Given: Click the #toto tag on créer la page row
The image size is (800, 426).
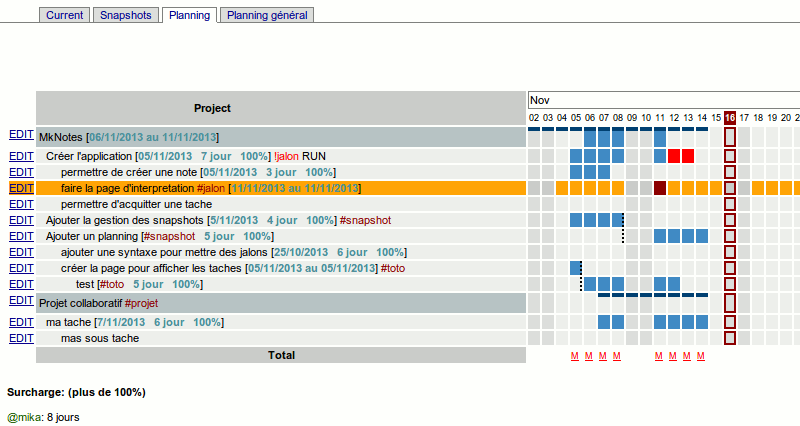Looking at the screenshot, I should coord(393,268).
